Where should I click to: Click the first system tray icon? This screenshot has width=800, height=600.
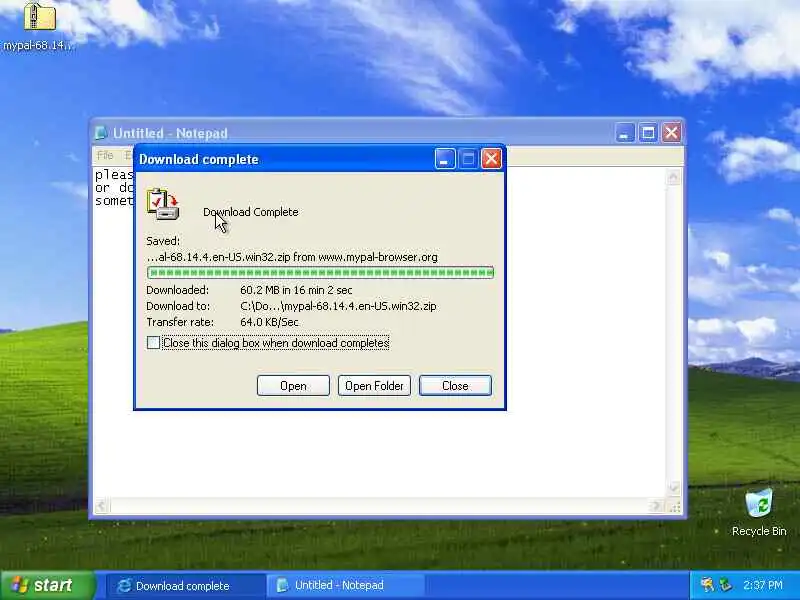click(x=707, y=585)
